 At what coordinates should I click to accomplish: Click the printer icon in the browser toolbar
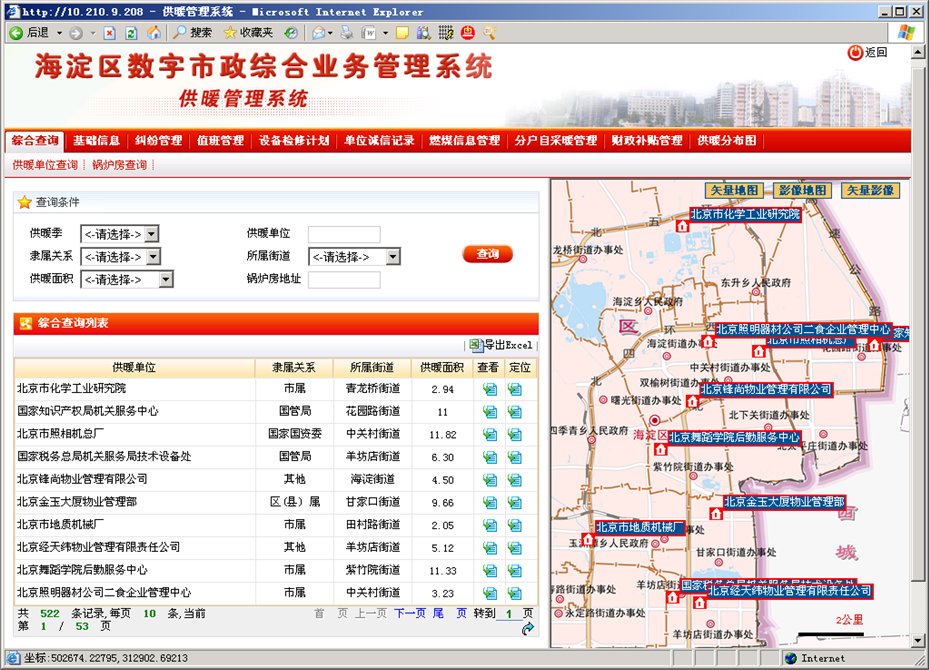(x=347, y=33)
